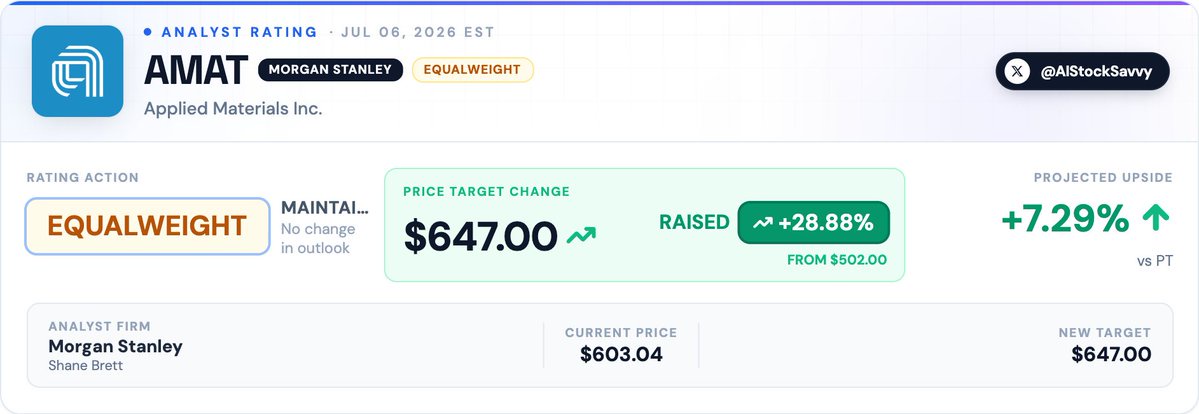1199x414 pixels.
Task: Click the Morgan Stanley analyst firm name
Action: tap(115, 346)
